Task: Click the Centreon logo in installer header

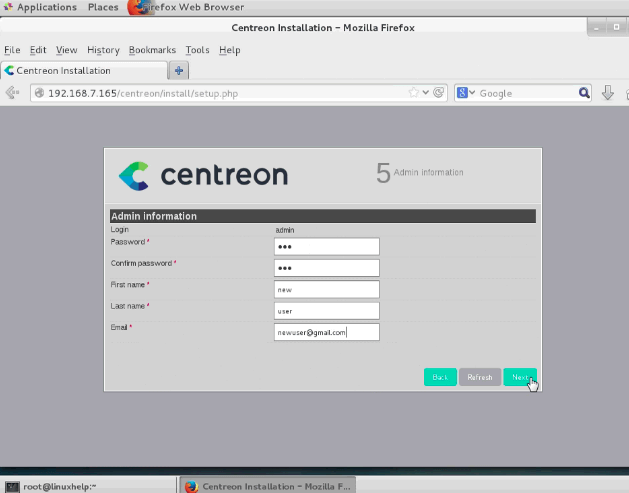Action: coord(203,176)
